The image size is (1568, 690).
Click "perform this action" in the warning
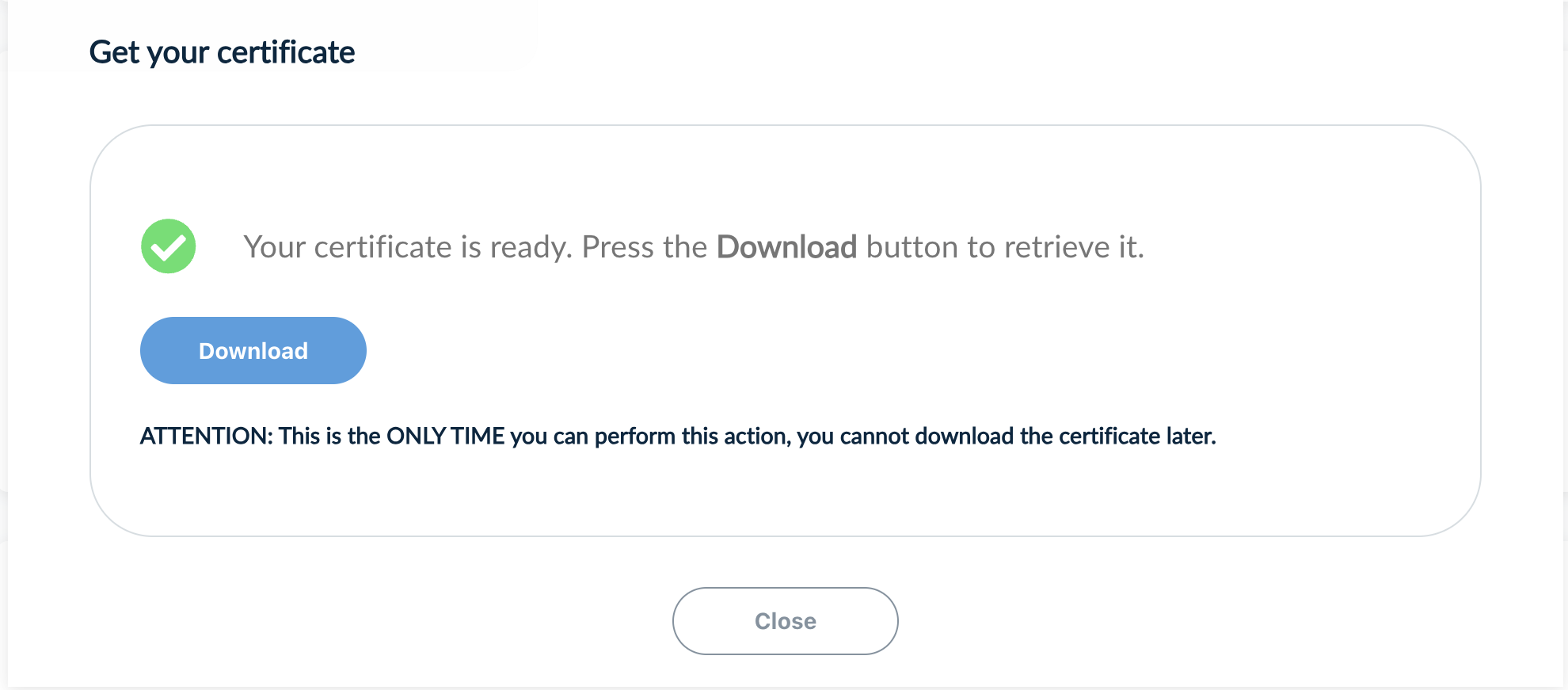[x=691, y=436]
